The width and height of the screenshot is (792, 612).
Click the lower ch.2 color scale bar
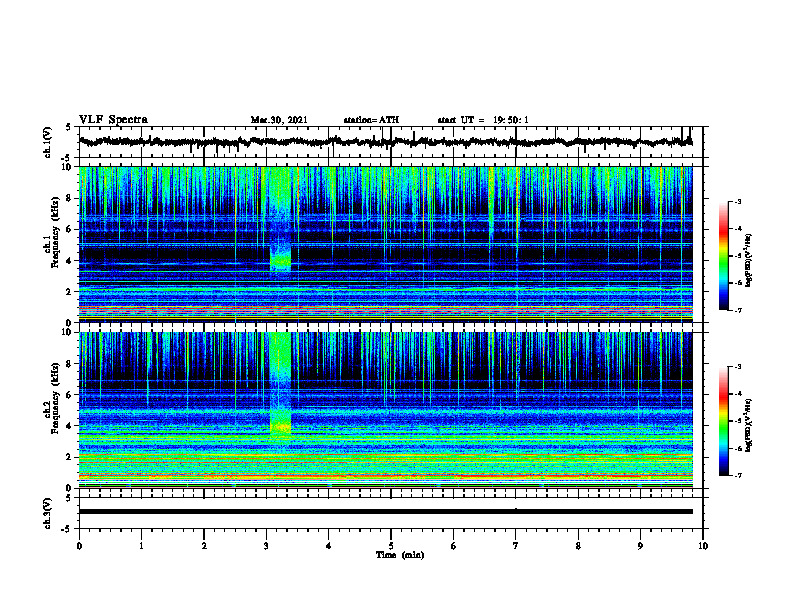click(x=724, y=421)
